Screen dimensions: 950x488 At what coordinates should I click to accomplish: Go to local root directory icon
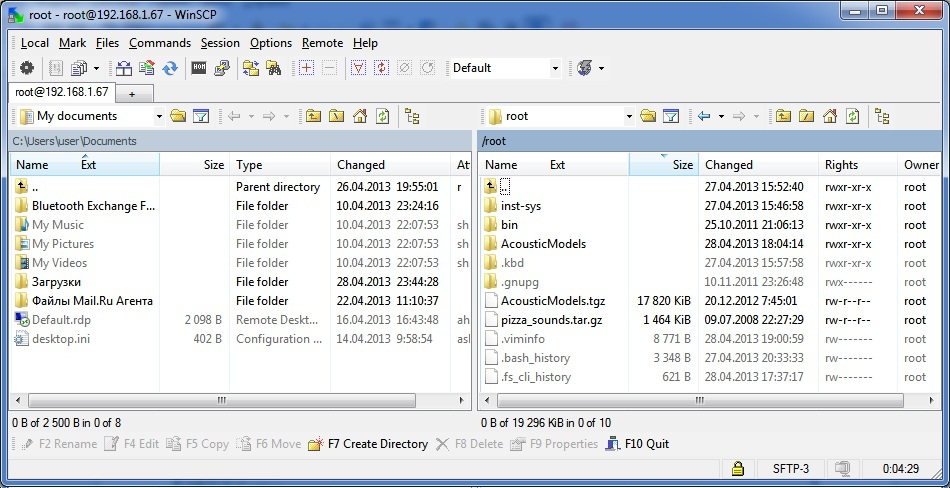(x=336, y=116)
